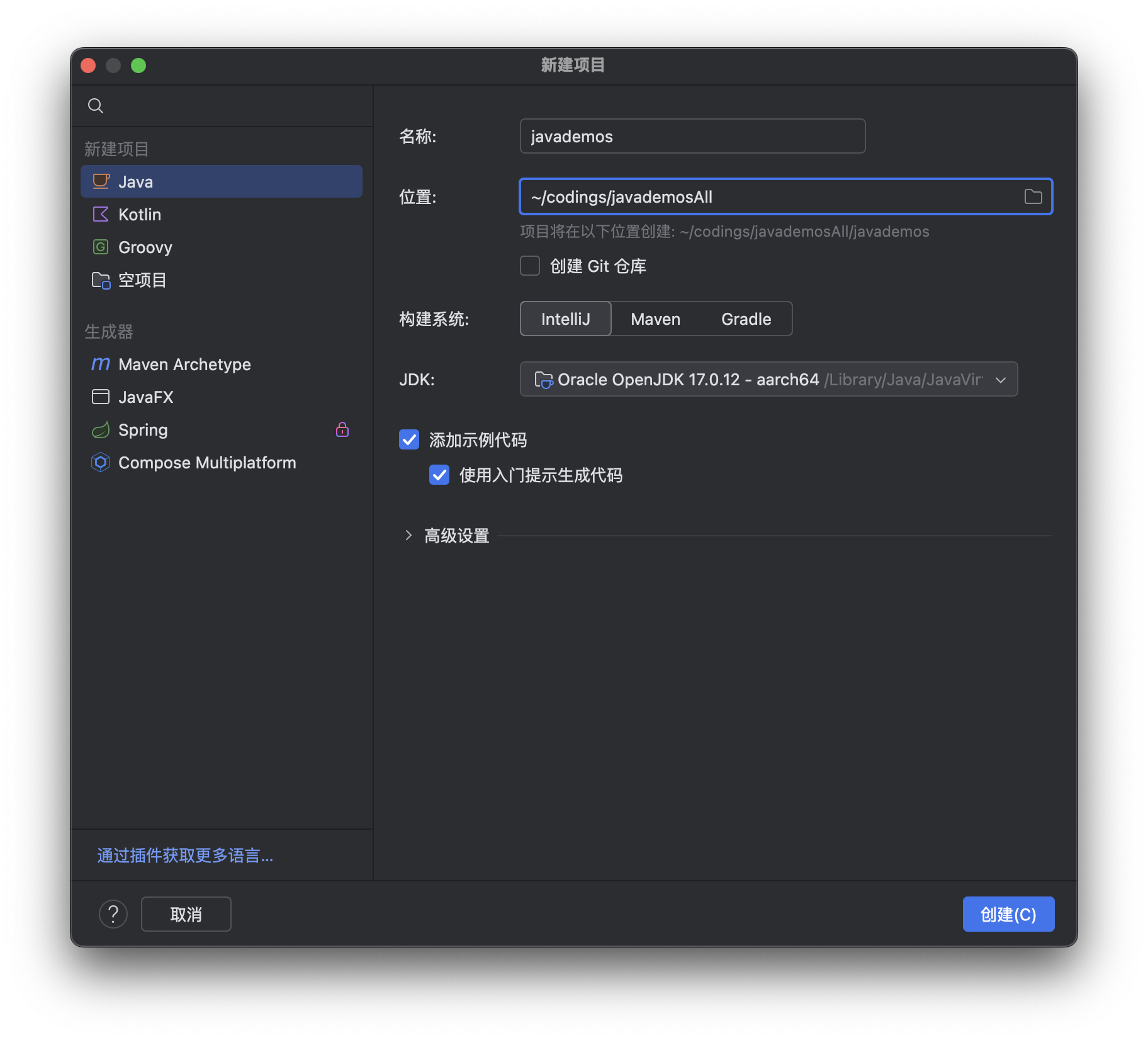Click the empty project folder icon
1148x1040 pixels.
point(101,280)
